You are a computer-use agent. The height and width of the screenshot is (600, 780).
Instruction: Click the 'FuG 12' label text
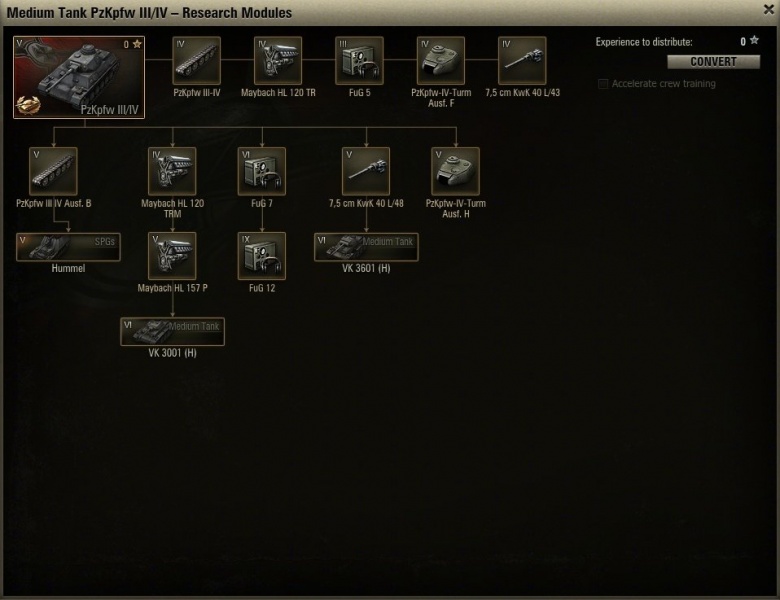[x=262, y=288]
